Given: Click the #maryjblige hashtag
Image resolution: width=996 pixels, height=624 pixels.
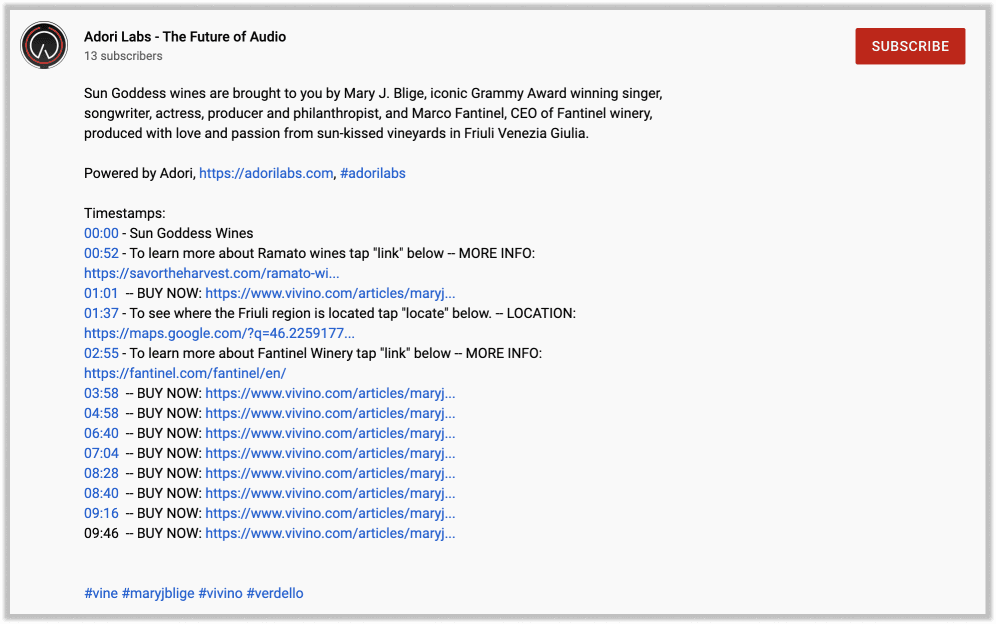Looking at the screenshot, I should click(158, 593).
